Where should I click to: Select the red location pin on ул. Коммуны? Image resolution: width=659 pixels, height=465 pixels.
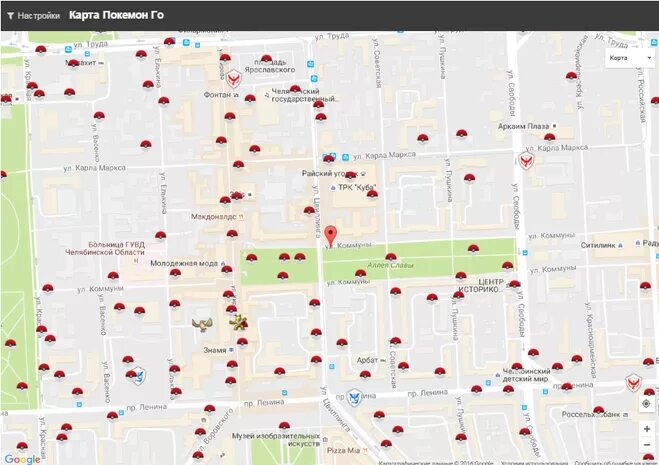(331, 236)
